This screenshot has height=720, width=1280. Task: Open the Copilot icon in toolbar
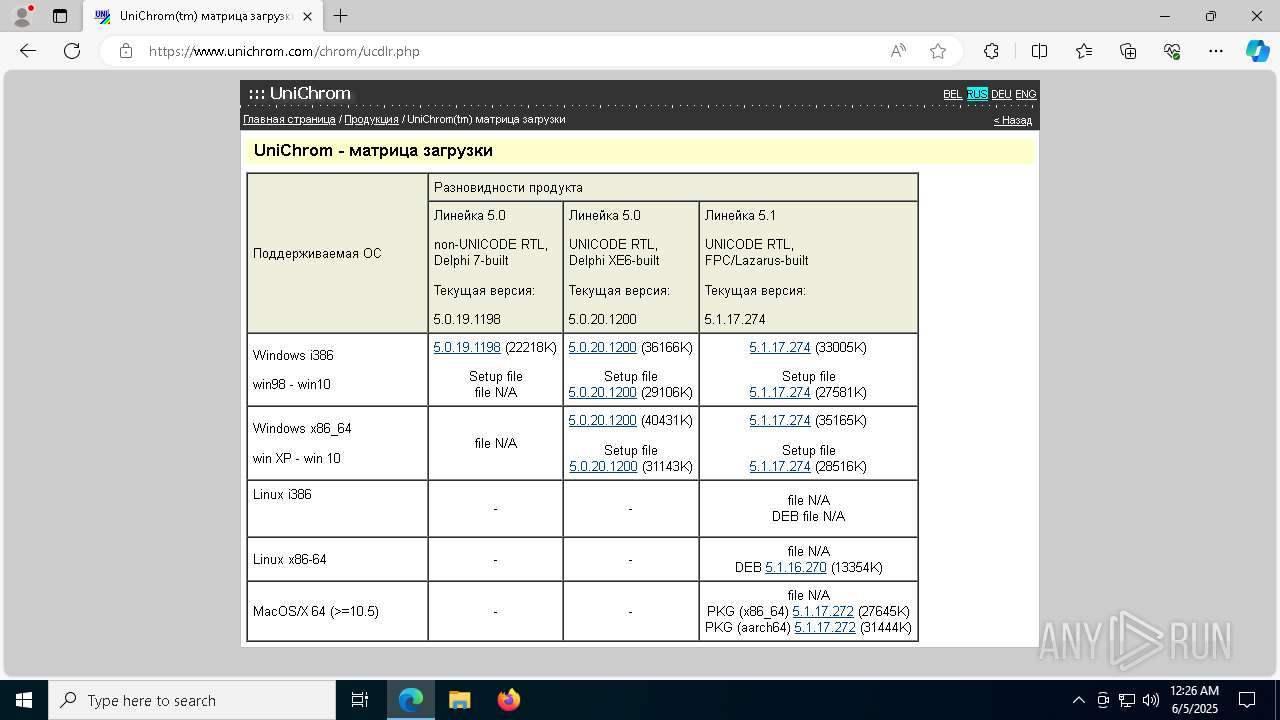[x=1257, y=51]
